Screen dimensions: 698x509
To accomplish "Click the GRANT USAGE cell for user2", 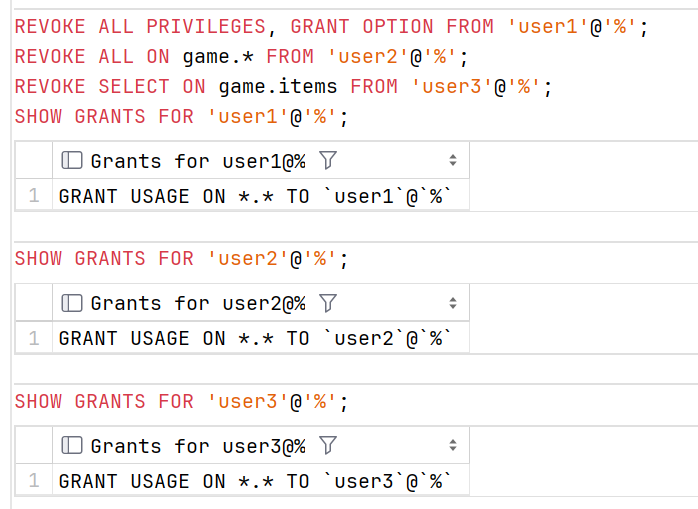I will pos(261,338).
